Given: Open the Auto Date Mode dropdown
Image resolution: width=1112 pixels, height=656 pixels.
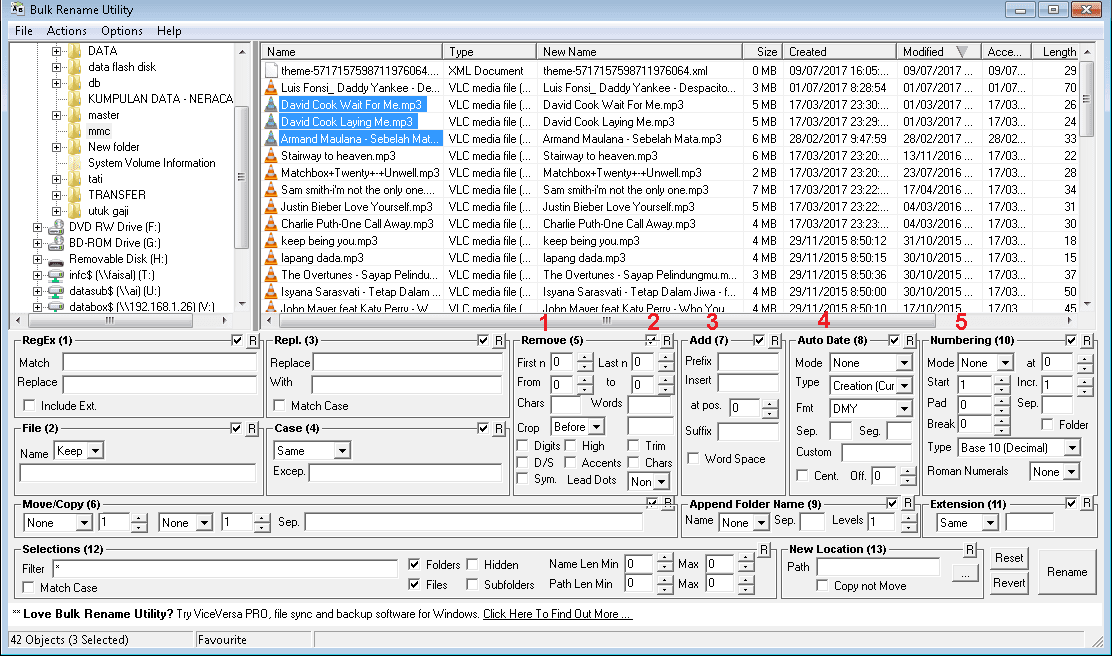Looking at the screenshot, I should [871, 362].
